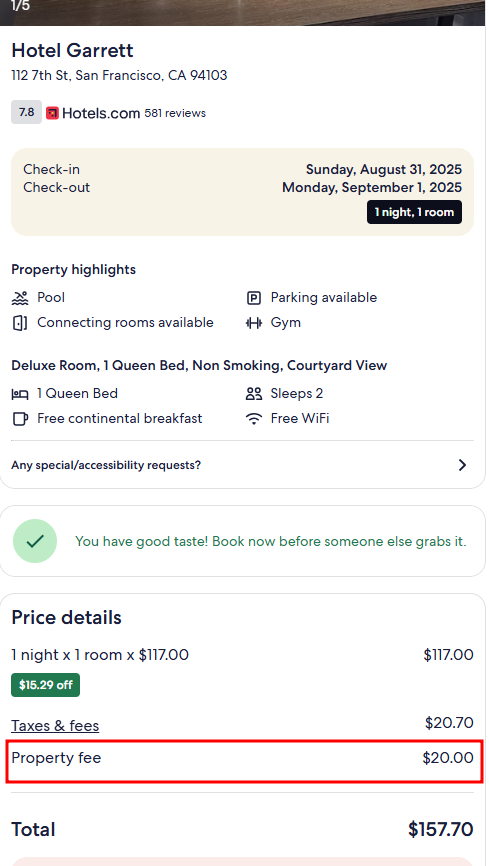The width and height of the screenshot is (489, 866).
Task: Click the 1 night, 1 room badge
Action: tap(414, 212)
